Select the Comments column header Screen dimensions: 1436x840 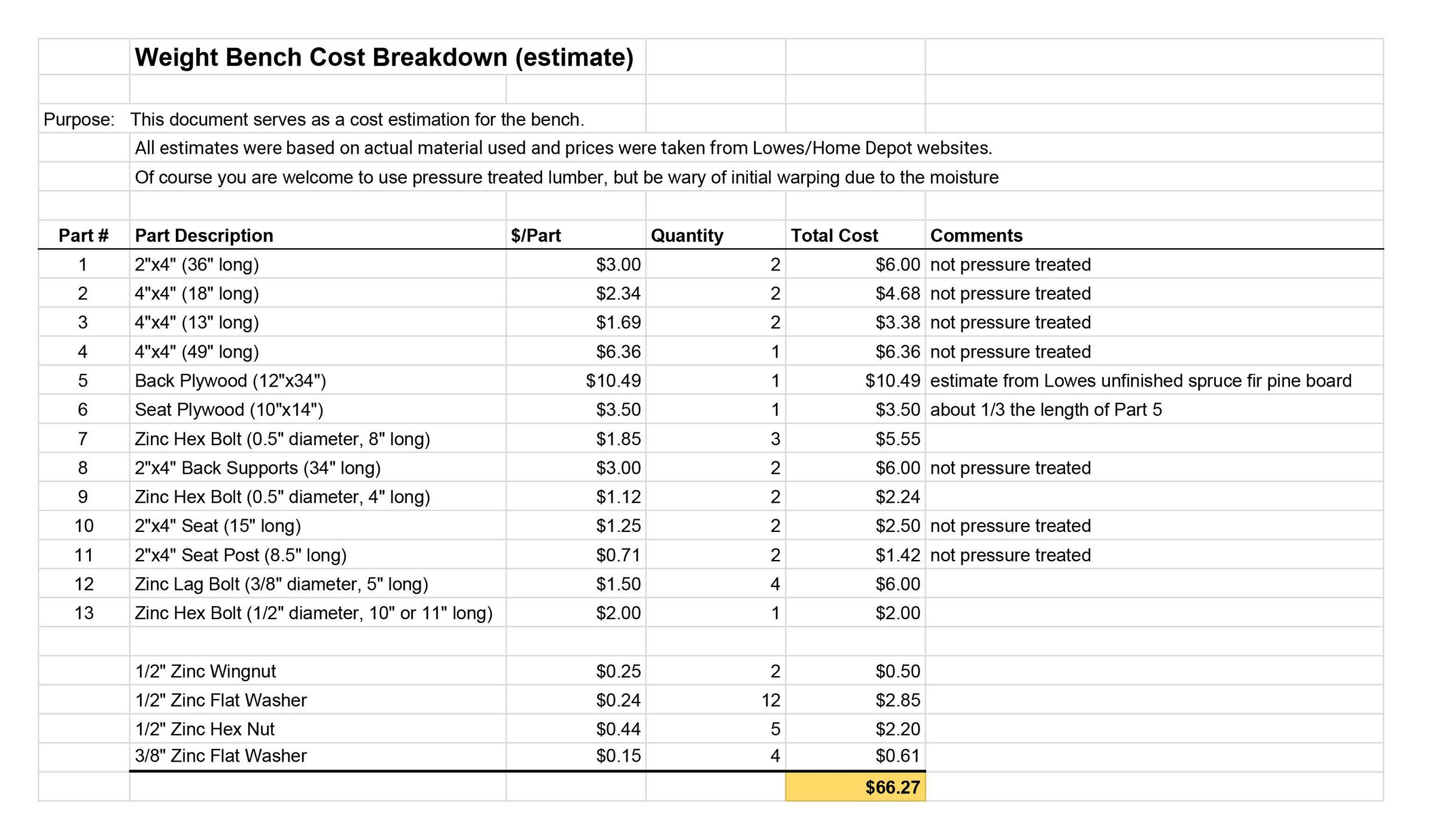976,235
